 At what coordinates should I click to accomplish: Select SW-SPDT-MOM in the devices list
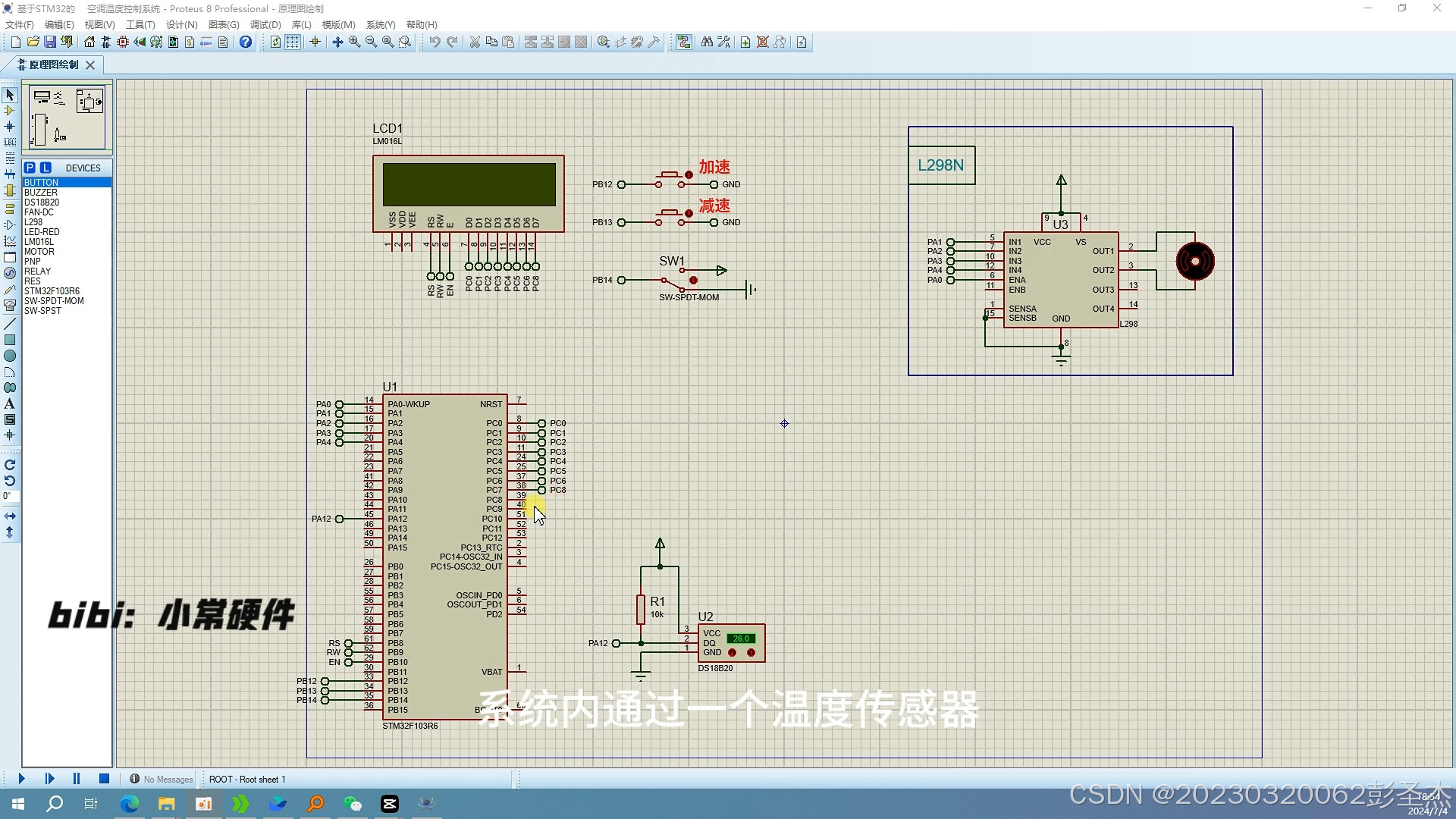click(x=67, y=301)
